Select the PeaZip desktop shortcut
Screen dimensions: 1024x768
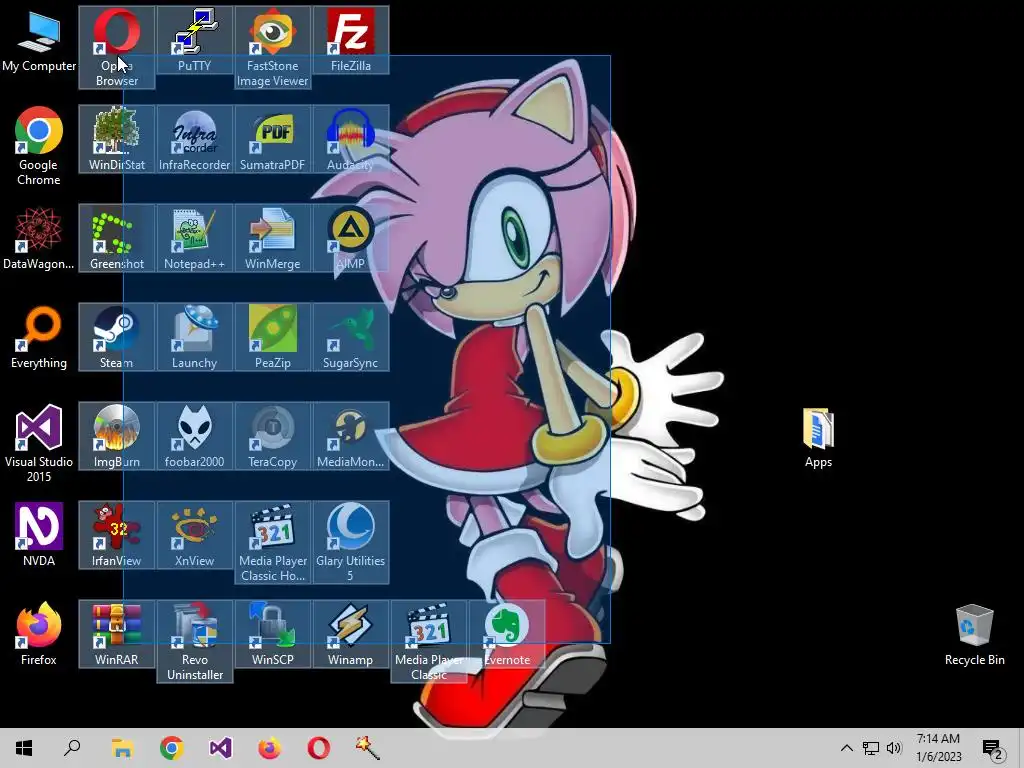[x=273, y=338]
